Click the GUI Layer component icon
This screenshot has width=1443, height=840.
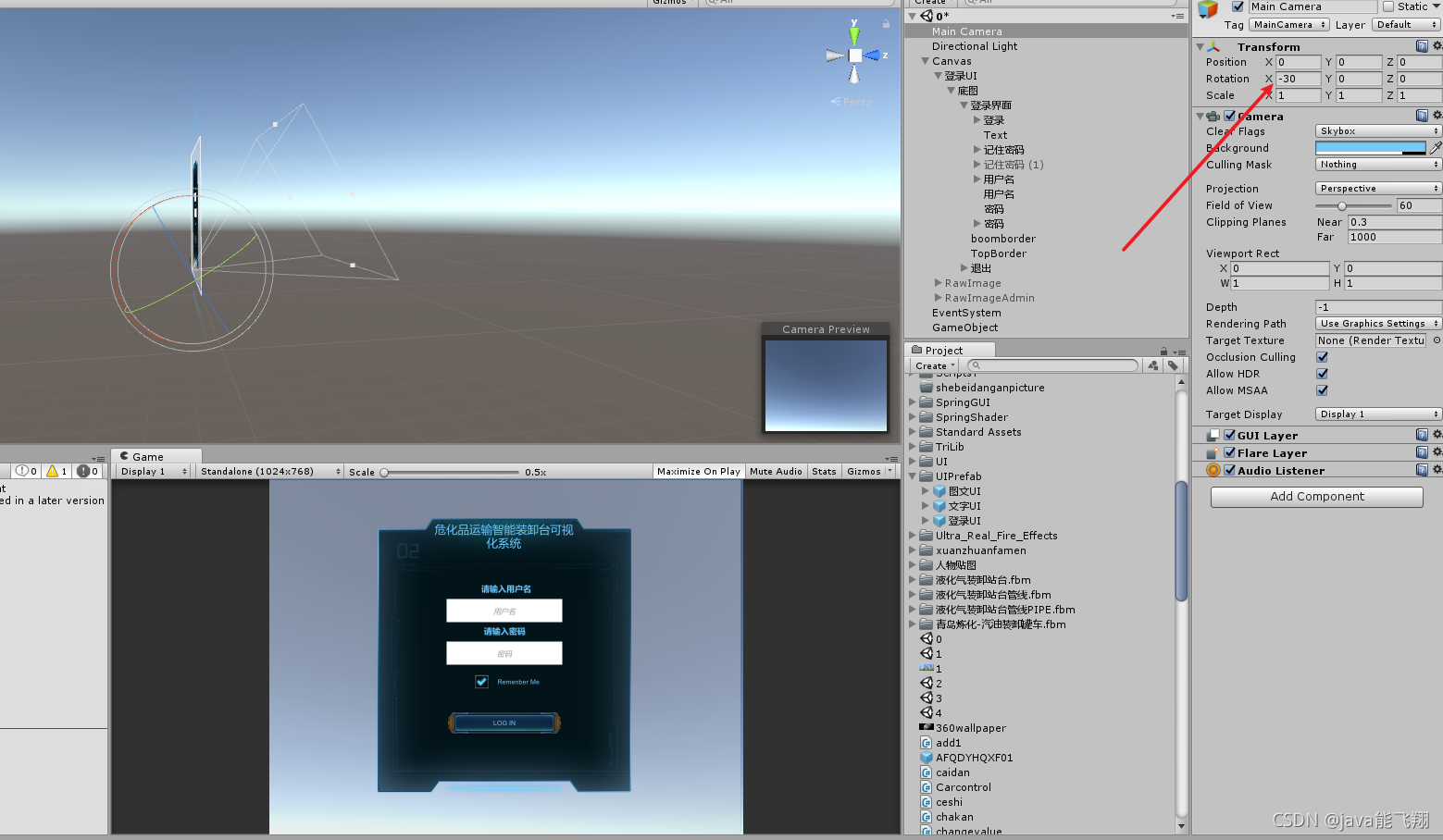[1213, 434]
